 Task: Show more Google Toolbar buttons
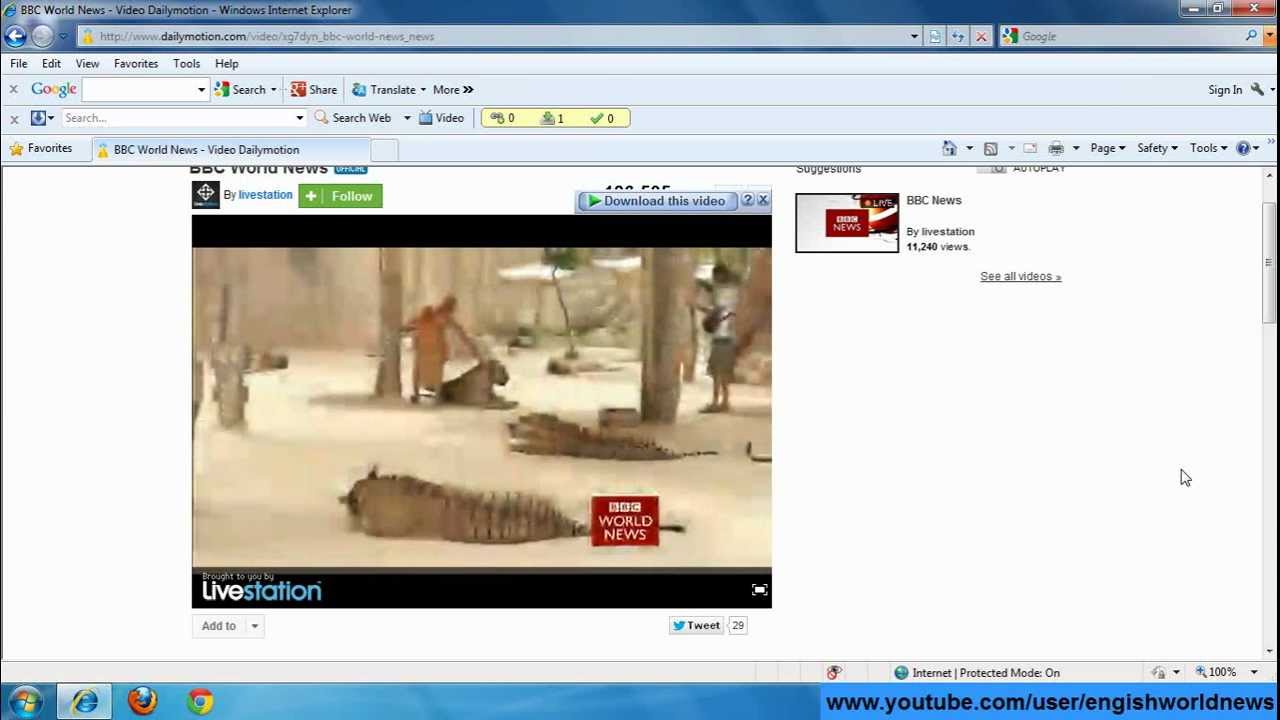coord(453,90)
